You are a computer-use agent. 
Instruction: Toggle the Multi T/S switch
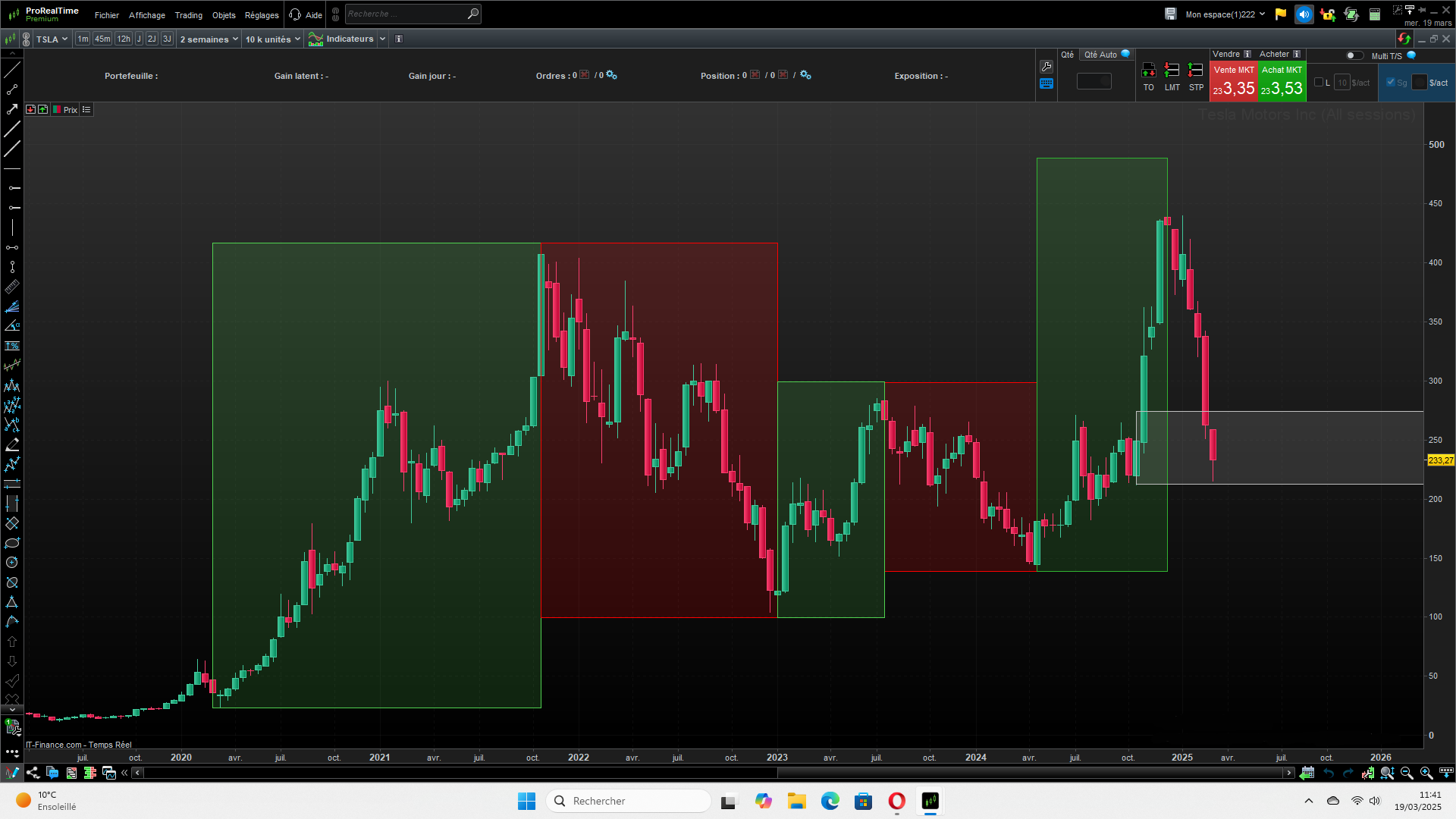coord(1354,55)
